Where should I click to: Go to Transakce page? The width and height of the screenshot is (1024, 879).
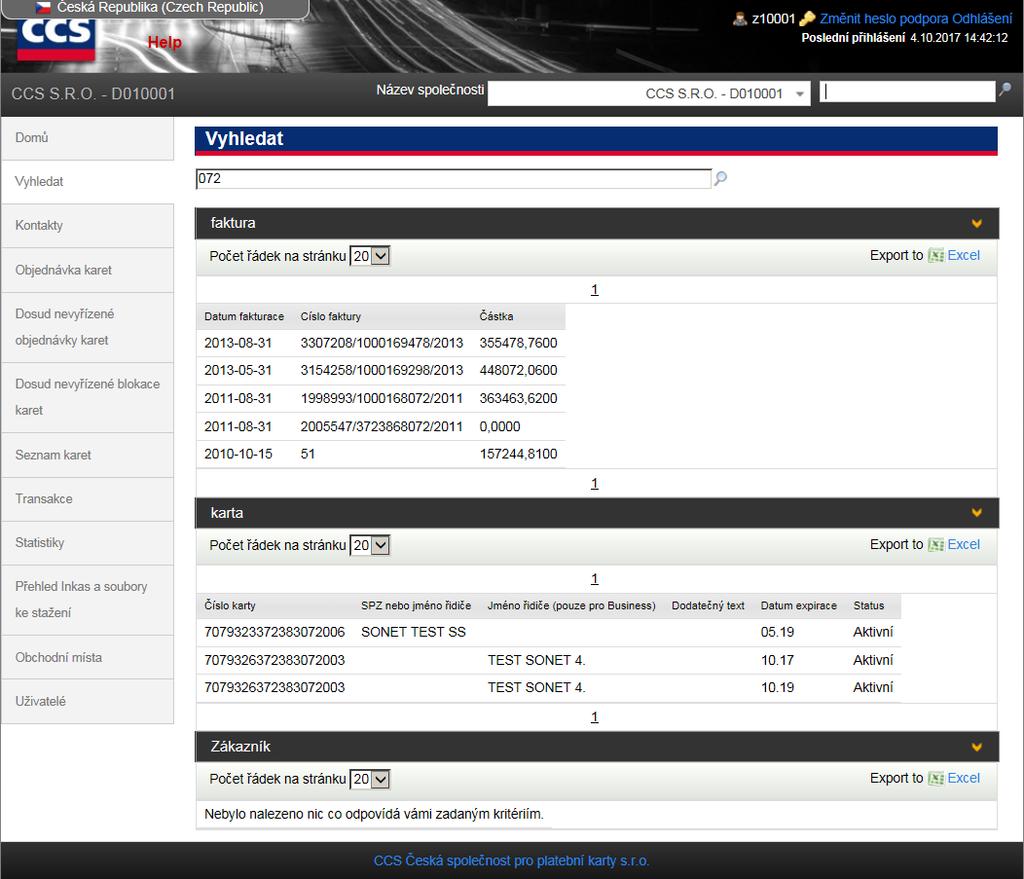(88, 499)
